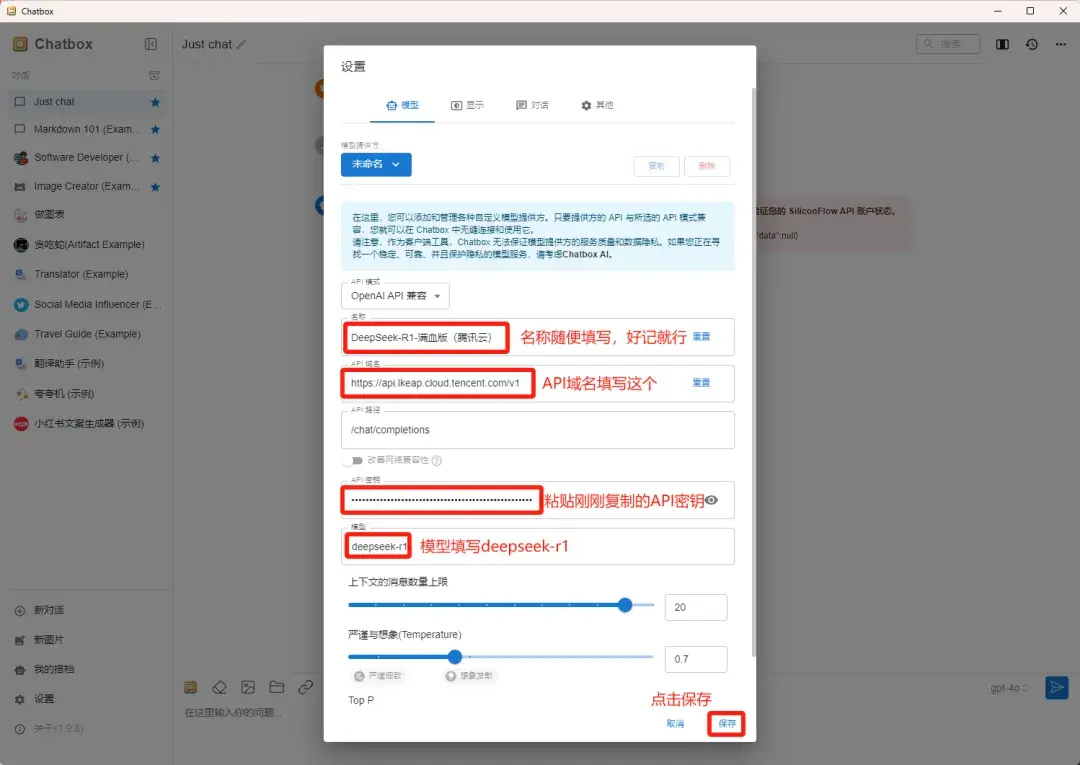
Task: Select the 想象发散 temperature preset
Action: [x=468, y=676]
